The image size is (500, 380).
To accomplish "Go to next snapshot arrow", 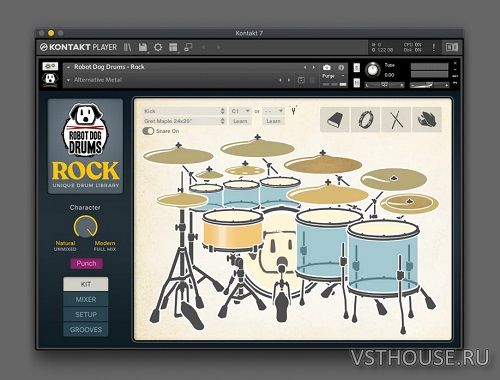I will tap(289, 80).
